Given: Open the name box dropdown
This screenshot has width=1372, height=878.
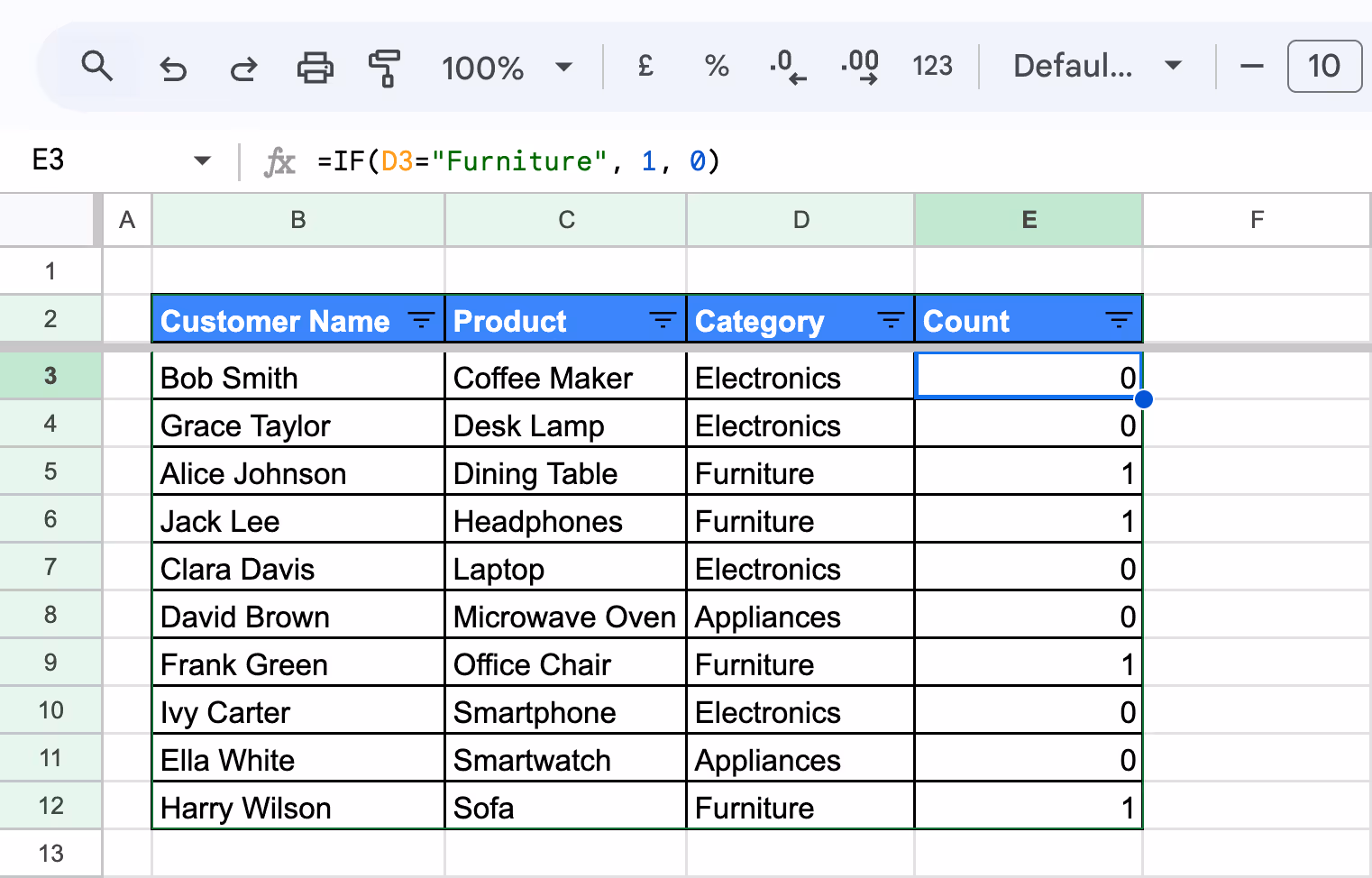Looking at the screenshot, I should [x=202, y=160].
